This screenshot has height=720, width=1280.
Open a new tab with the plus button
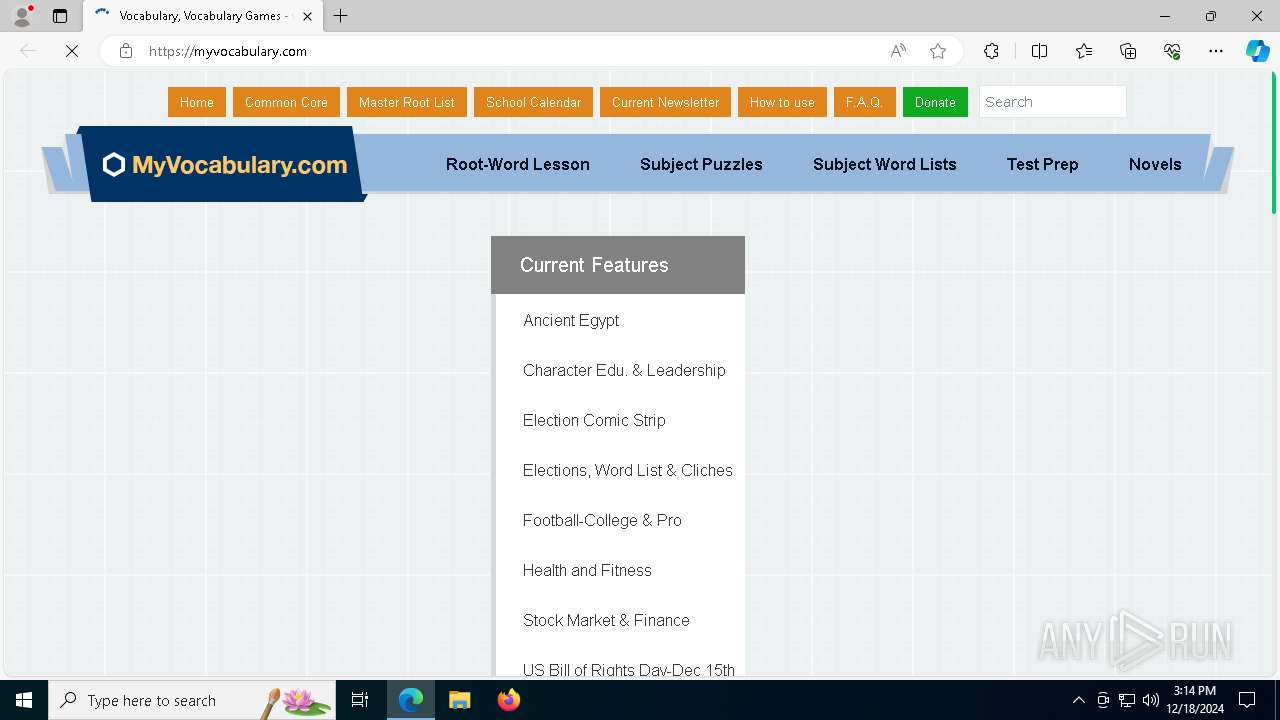point(341,16)
